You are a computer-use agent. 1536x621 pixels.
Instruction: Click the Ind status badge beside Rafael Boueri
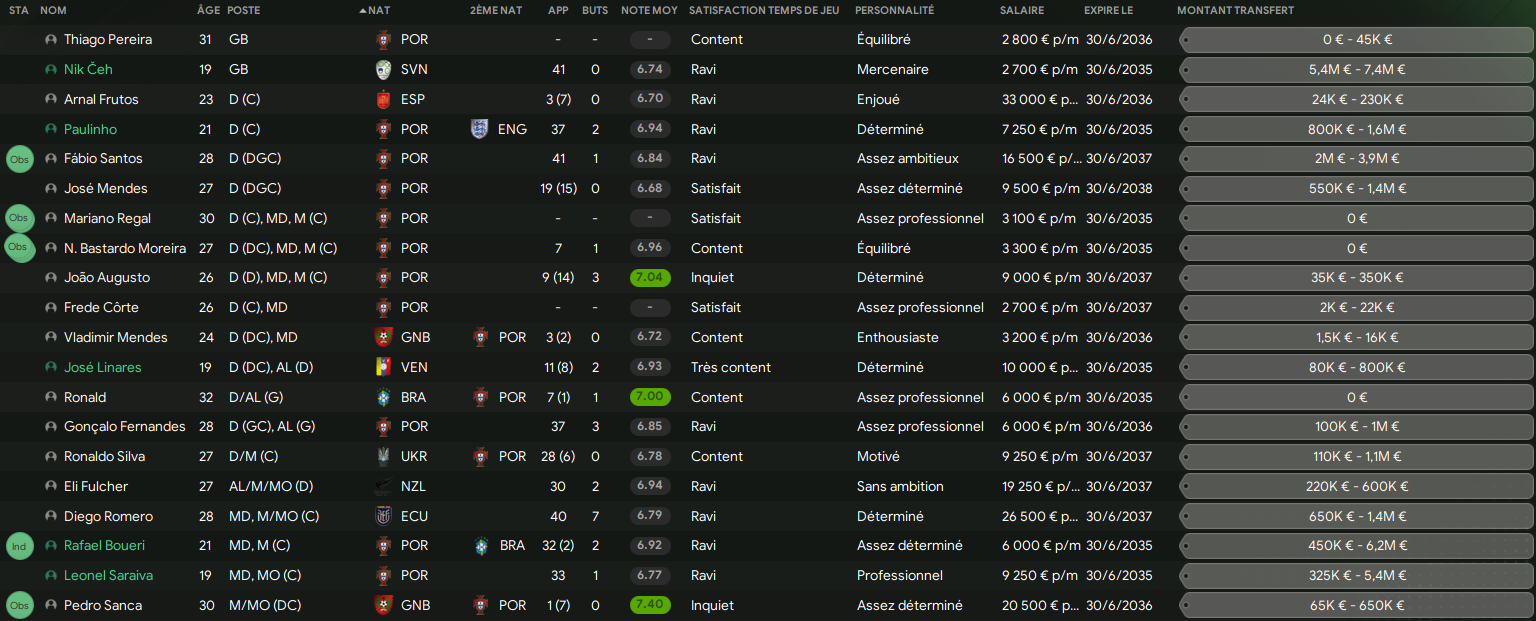[x=19, y=546]
